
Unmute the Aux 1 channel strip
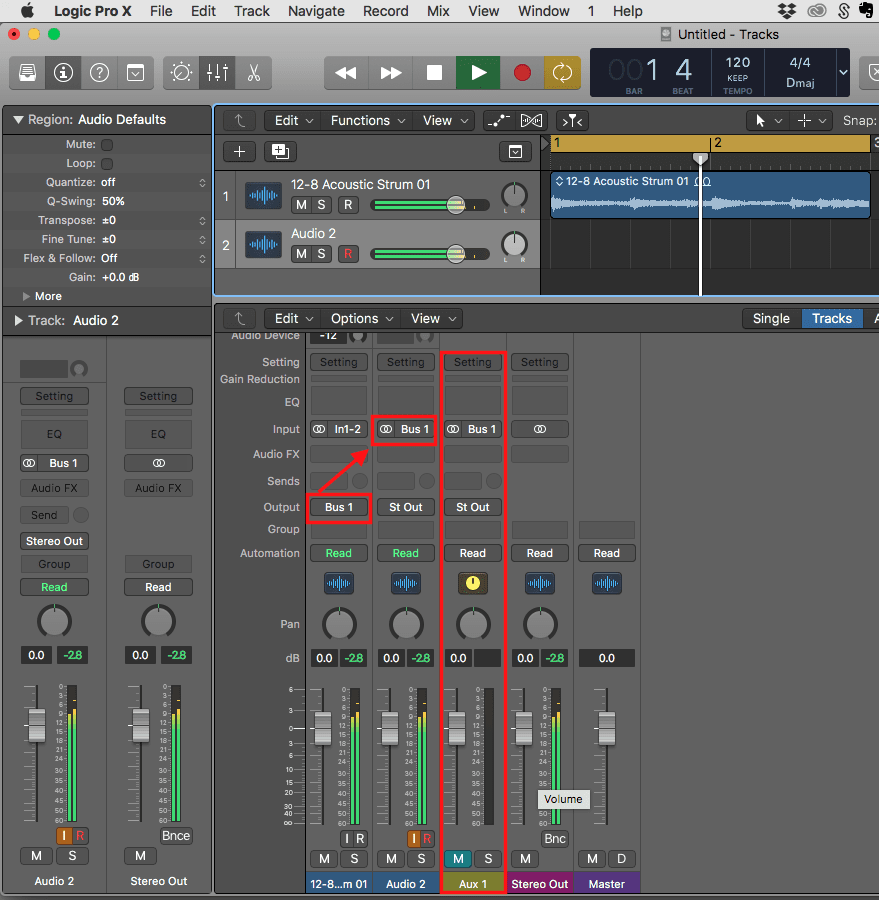pos(458,859)
